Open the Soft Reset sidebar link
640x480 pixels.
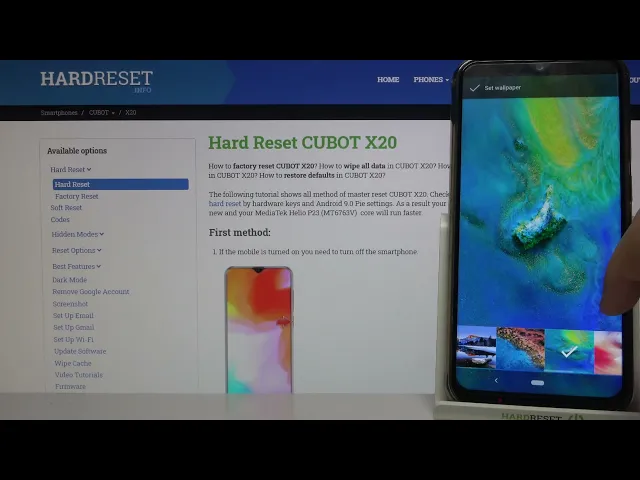click(66, 208)
